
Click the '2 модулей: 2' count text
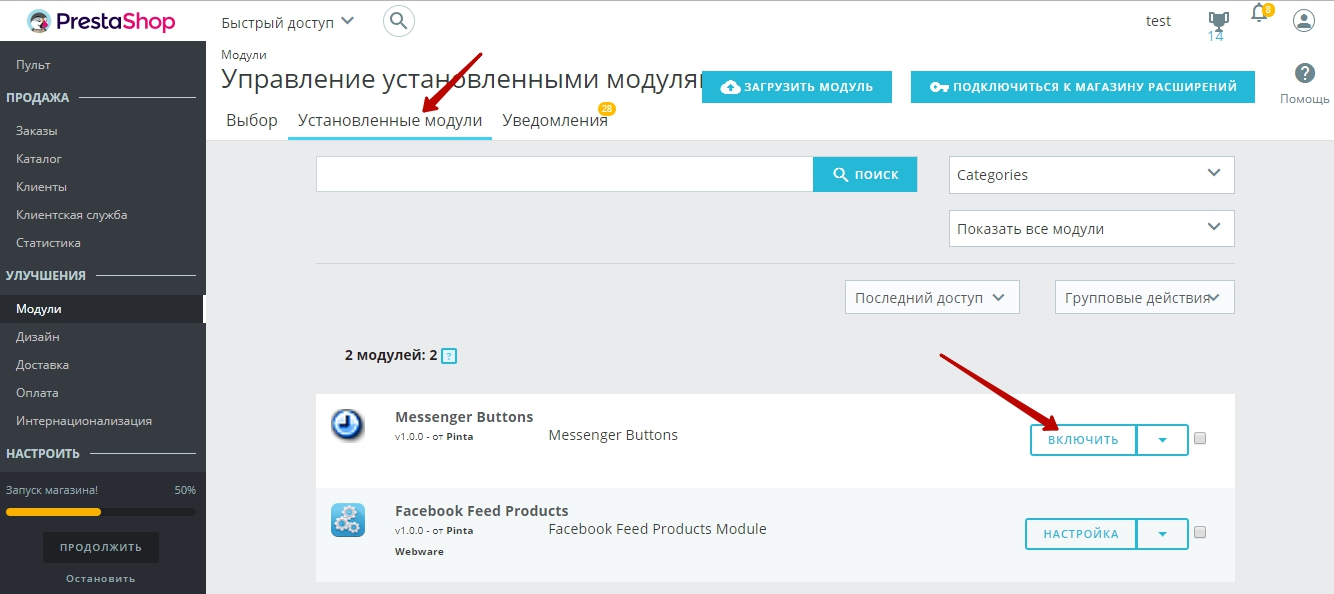[x=391, y=355]
